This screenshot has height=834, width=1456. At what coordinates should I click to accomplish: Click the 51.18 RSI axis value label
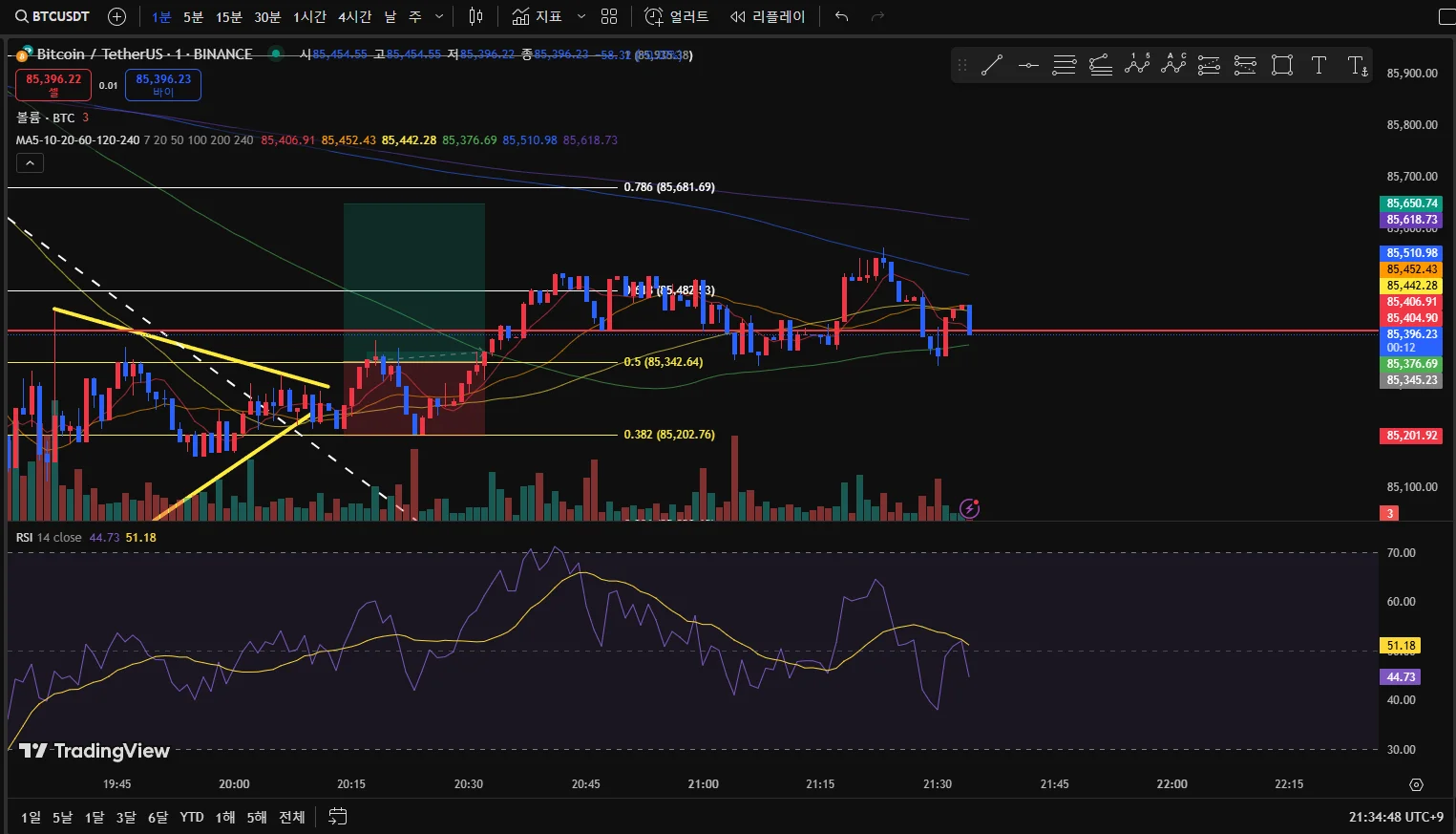pyautogui.click(x=1401, y=646)
